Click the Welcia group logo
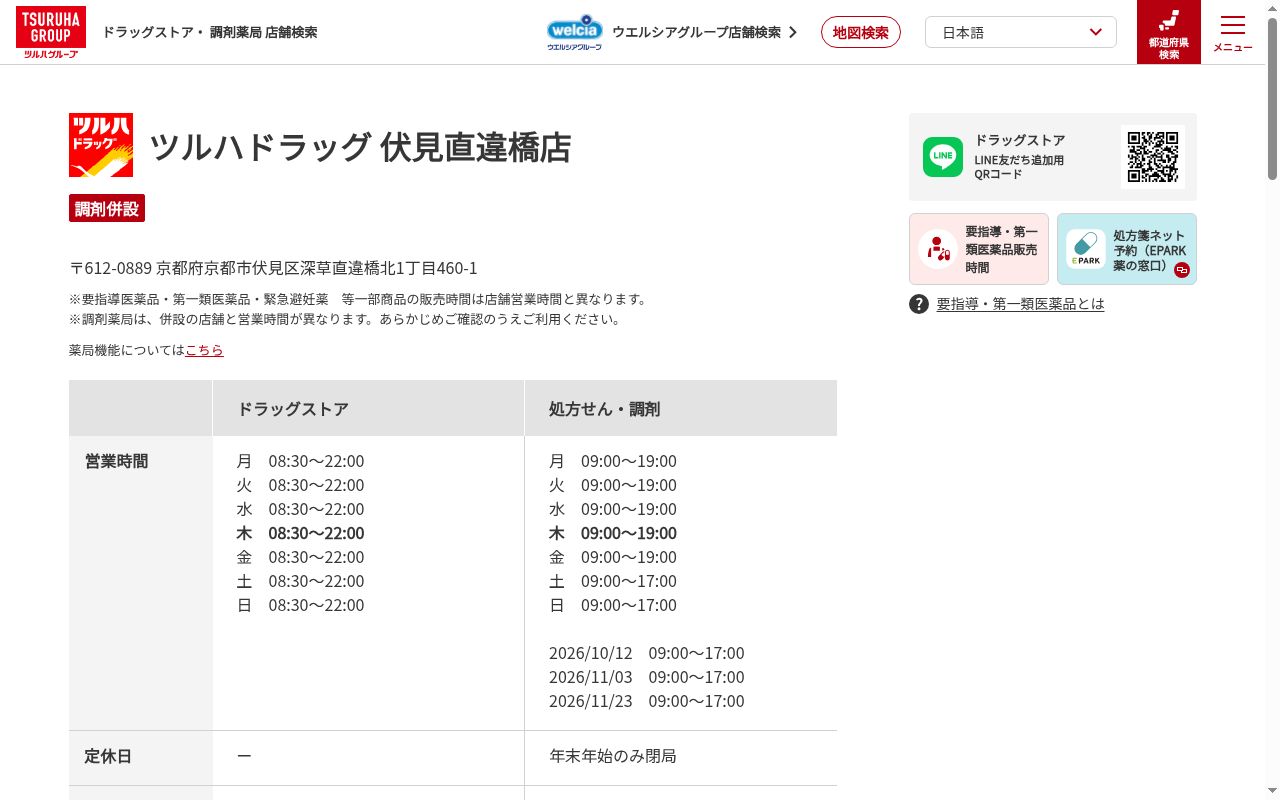 [575, 32]
